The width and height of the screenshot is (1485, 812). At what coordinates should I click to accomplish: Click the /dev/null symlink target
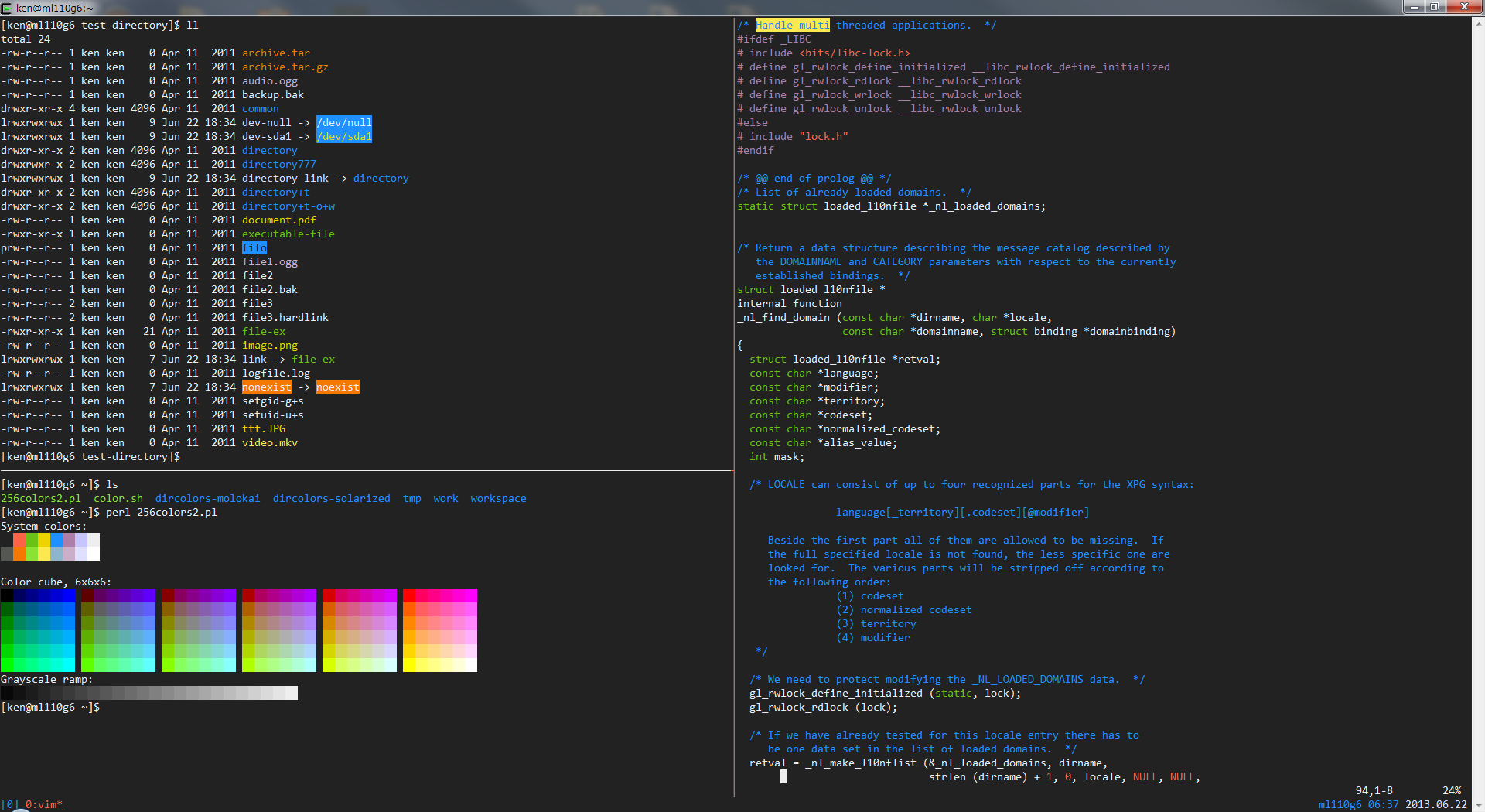(x=343, y=122)
